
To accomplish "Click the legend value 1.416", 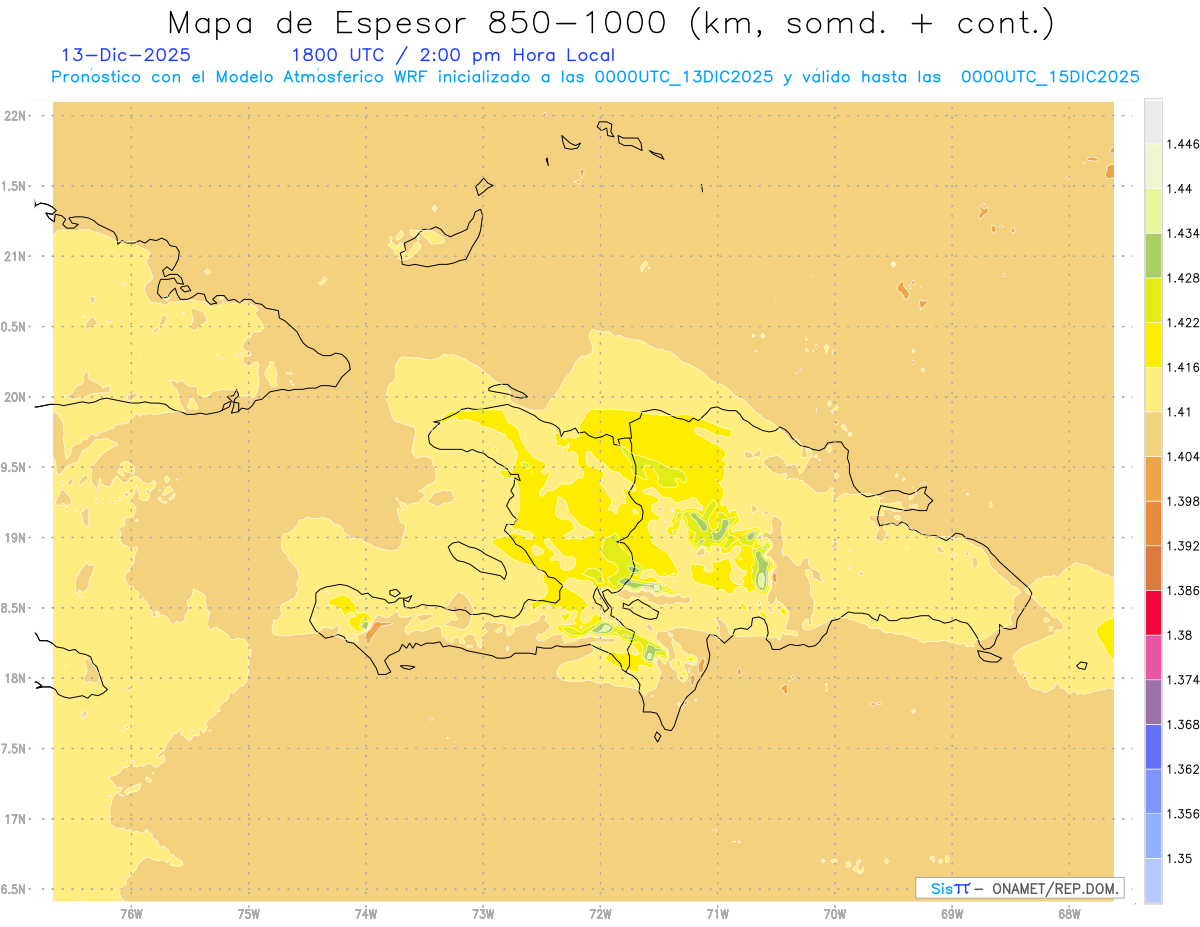I will (x=1185, y=367).
